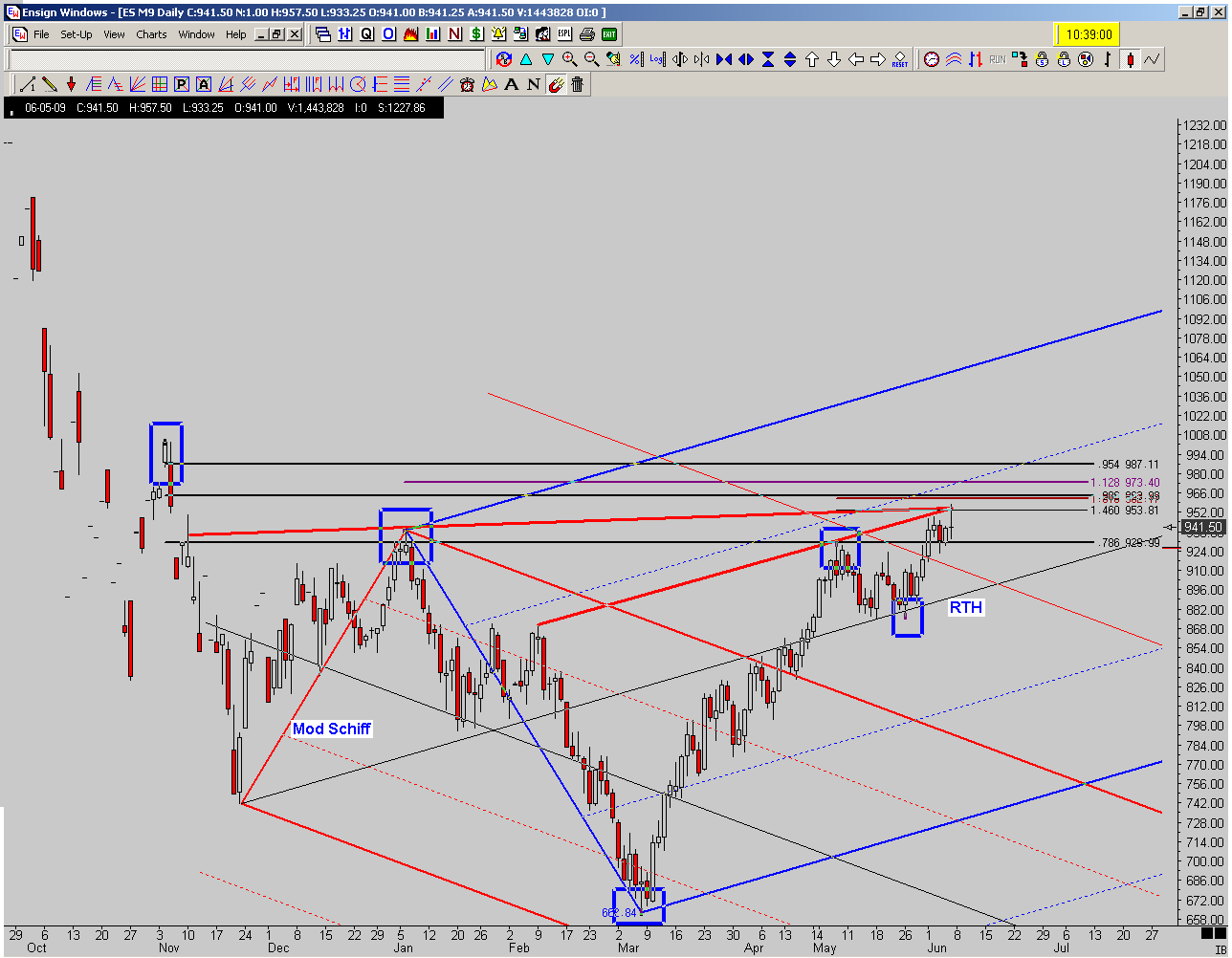Shift chart with the right arrow button
The height and width of the screenshot is (958, 1232).
coord(878,59)
